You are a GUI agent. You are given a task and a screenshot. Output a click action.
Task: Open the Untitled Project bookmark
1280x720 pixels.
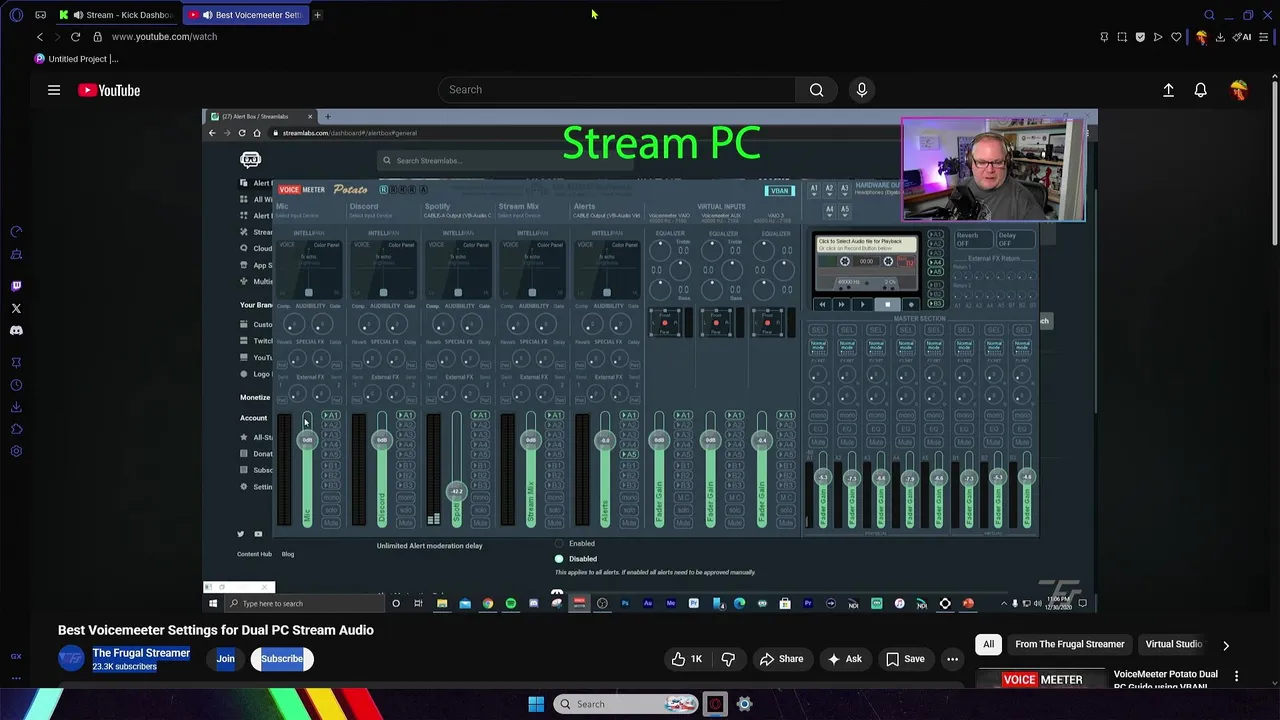[76, 59]
